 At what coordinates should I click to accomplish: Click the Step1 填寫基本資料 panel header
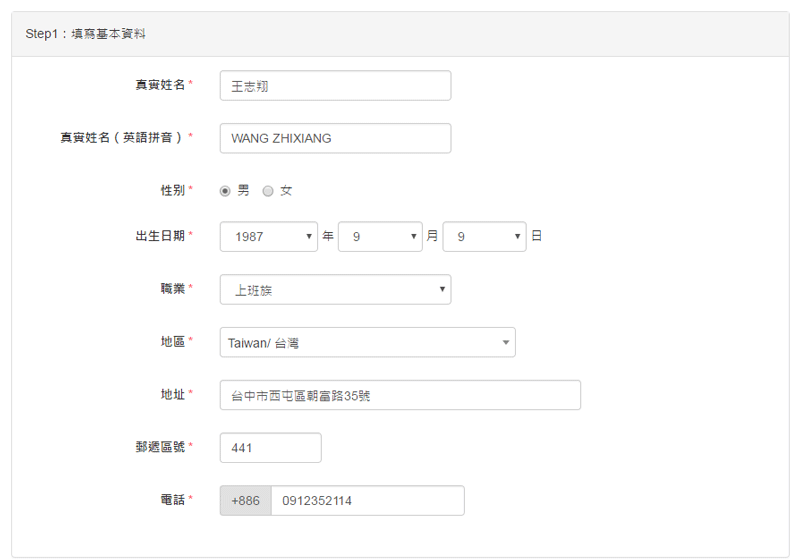click(400, 34)
